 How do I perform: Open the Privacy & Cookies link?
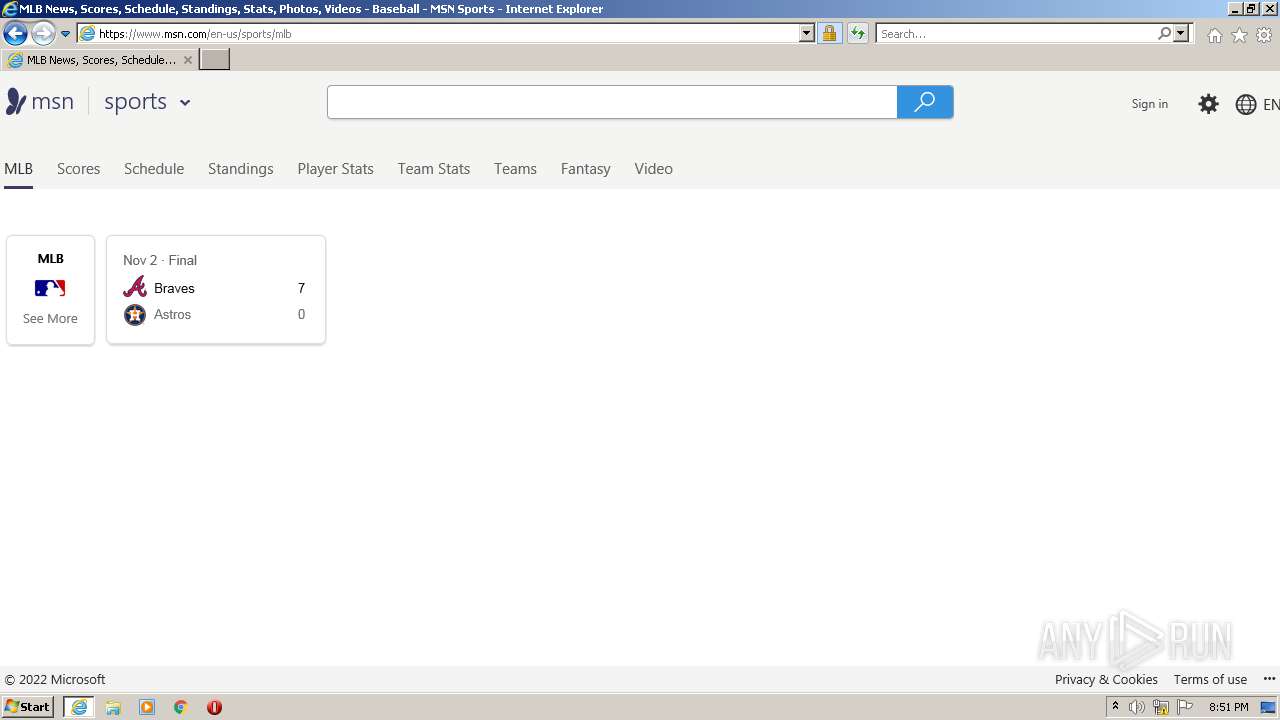[x=1106, y=679]
